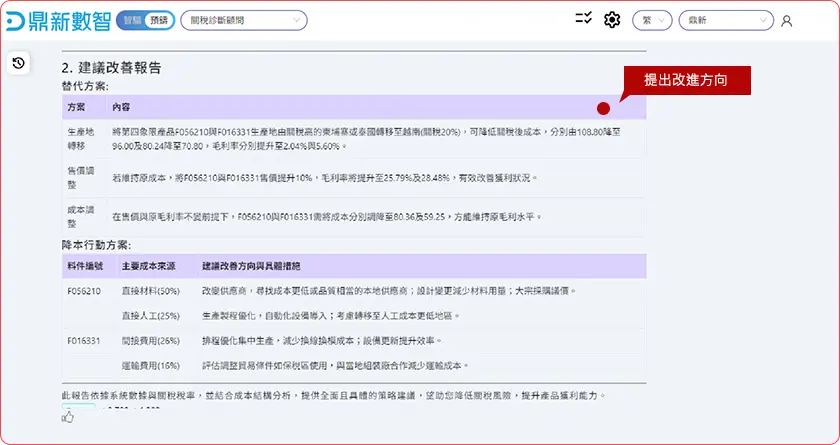Open the user profile icon

coord(786,21)
